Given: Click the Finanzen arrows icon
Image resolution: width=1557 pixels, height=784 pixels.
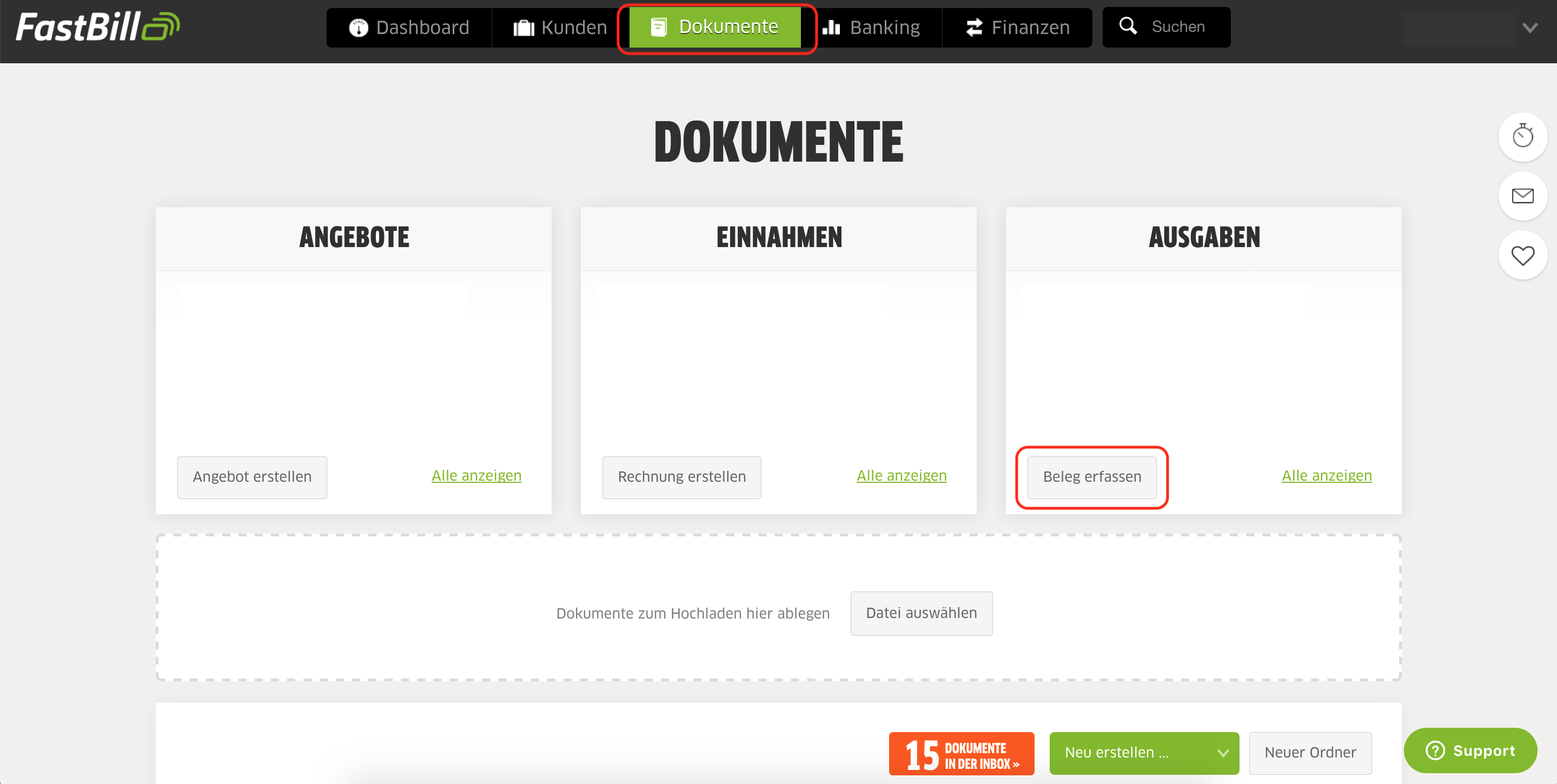Looking at the screenshot, I should (x=973, y=27).
